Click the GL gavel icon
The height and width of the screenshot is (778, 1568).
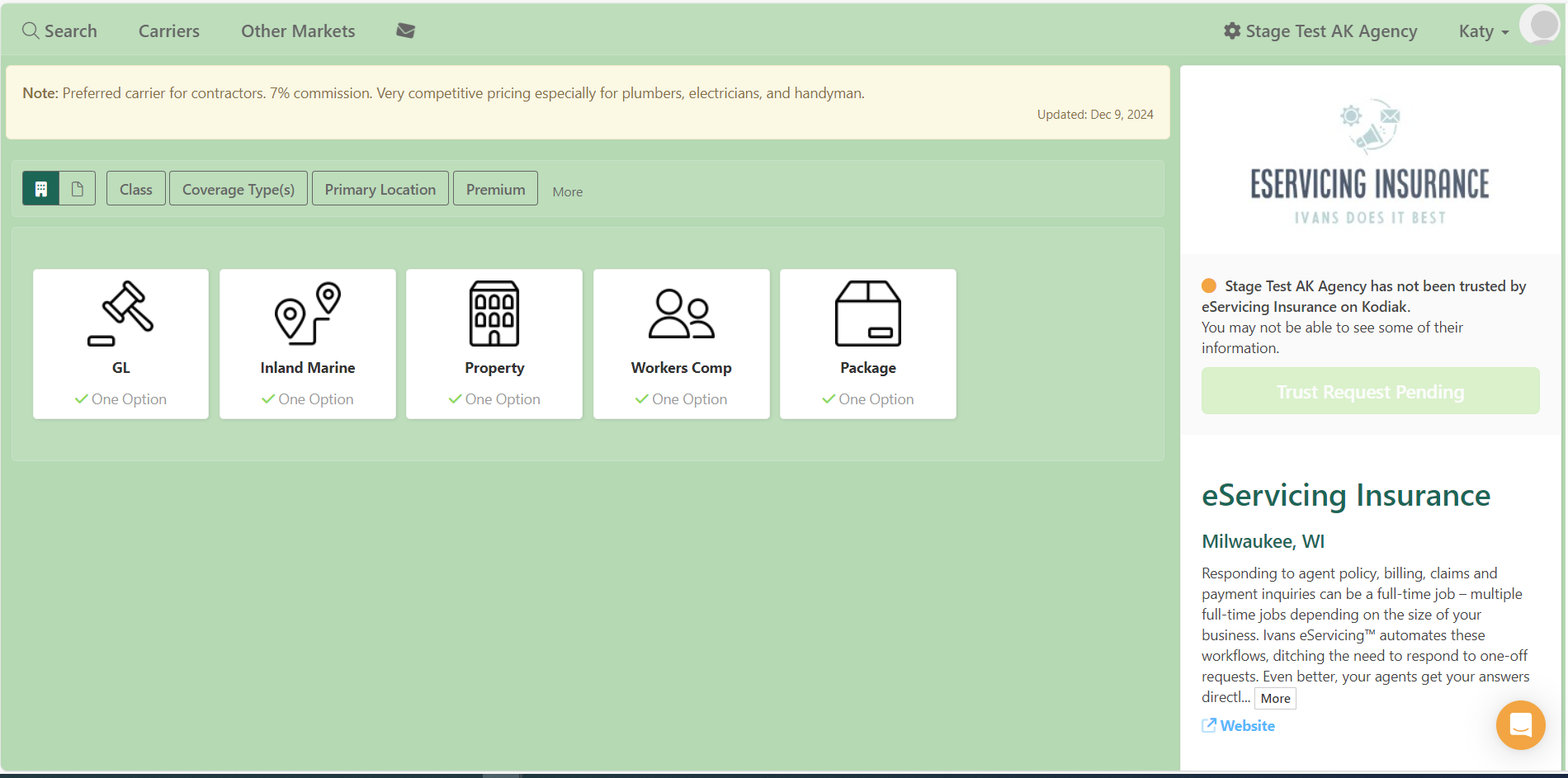click(120, 314)
